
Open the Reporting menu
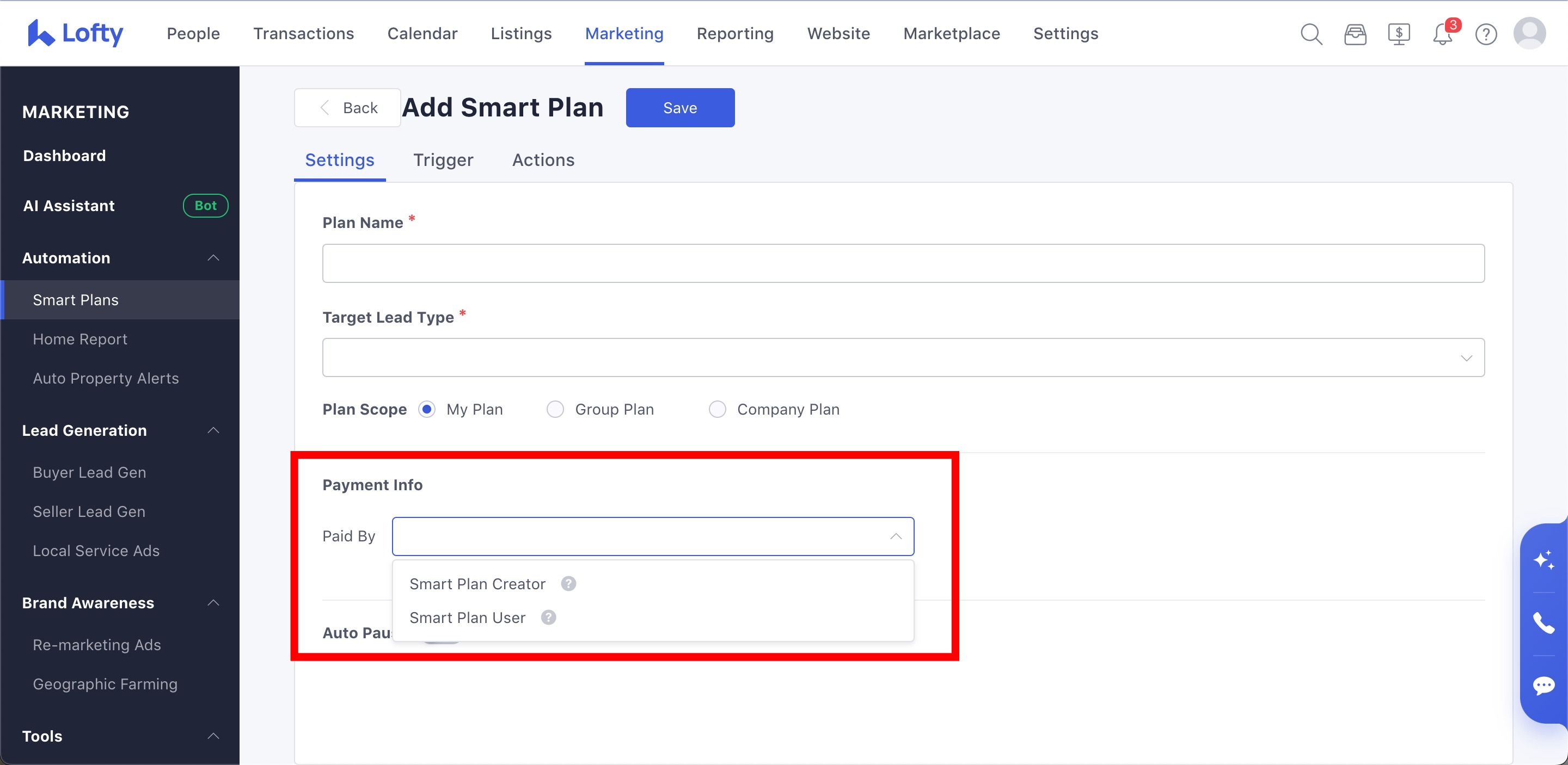point(734,33)
